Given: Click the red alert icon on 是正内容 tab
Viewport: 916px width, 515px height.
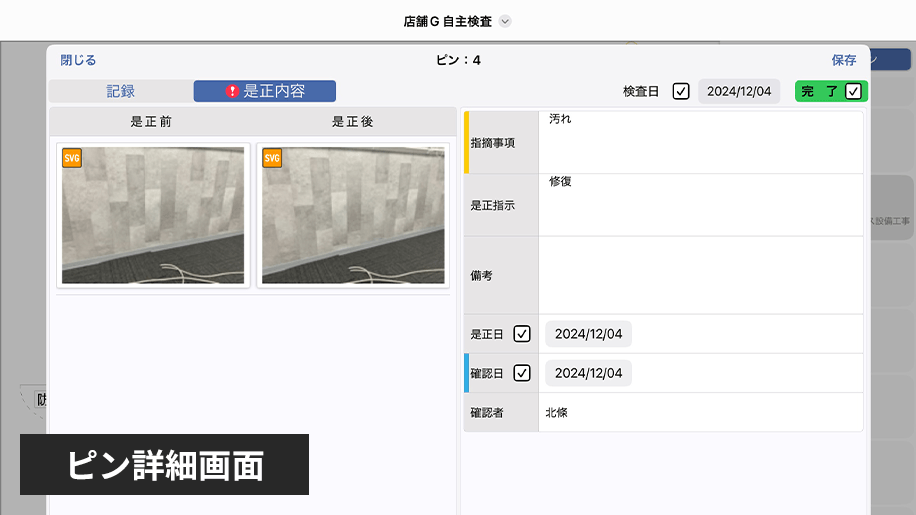Looking at the screenshot, I should coord(232,91).
